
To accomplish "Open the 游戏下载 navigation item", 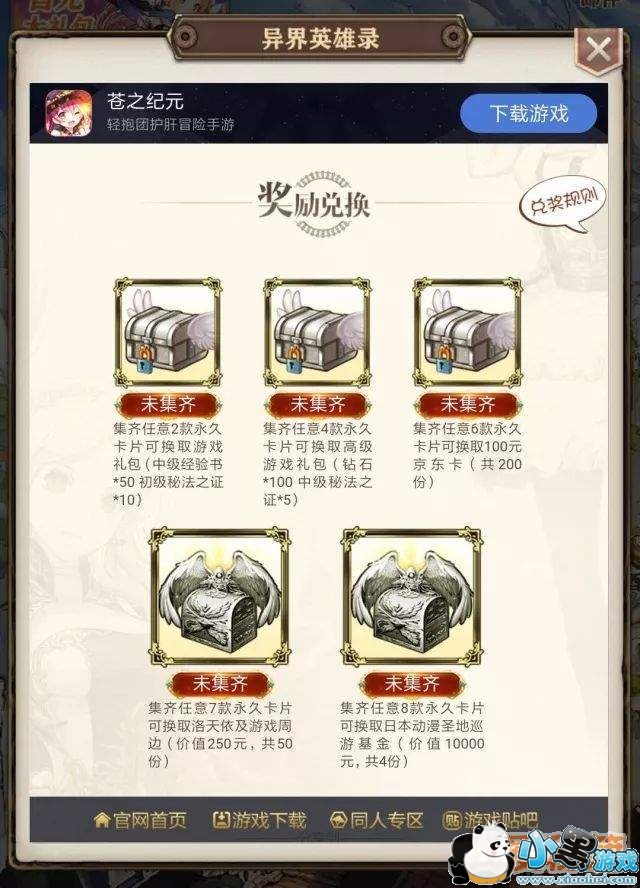I will click(x=259, y=820).
